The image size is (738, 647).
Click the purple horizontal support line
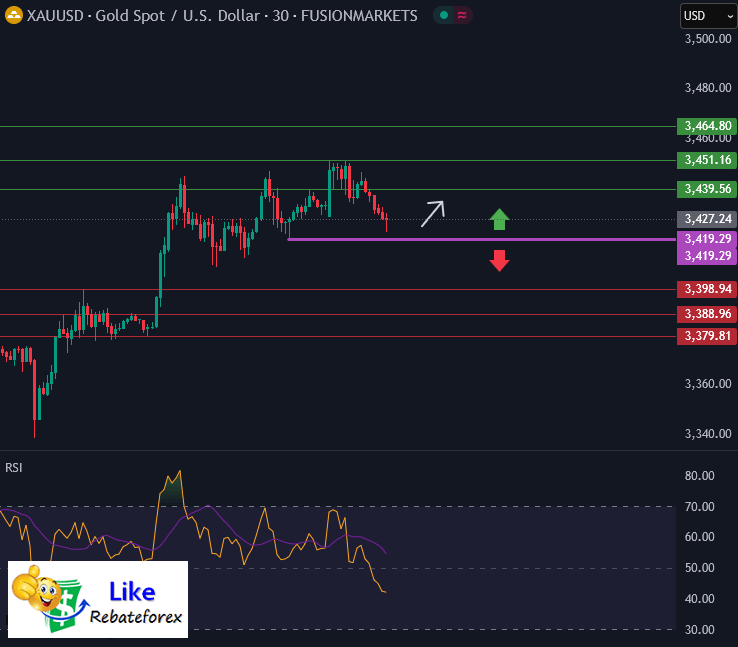click(482, 240)
